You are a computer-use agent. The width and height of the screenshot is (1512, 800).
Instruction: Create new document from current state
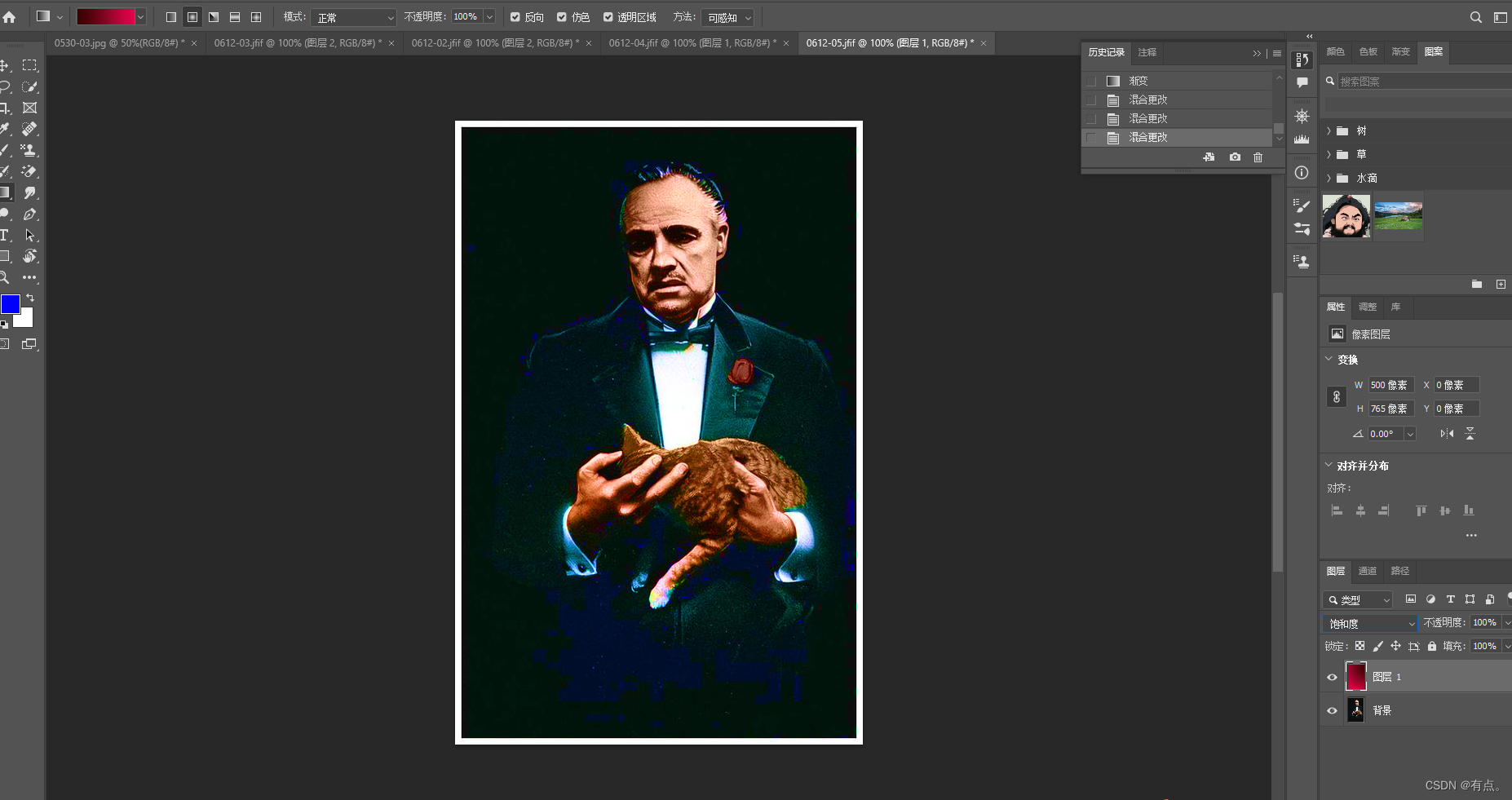pyautogui.click(x=1209, y=157)
